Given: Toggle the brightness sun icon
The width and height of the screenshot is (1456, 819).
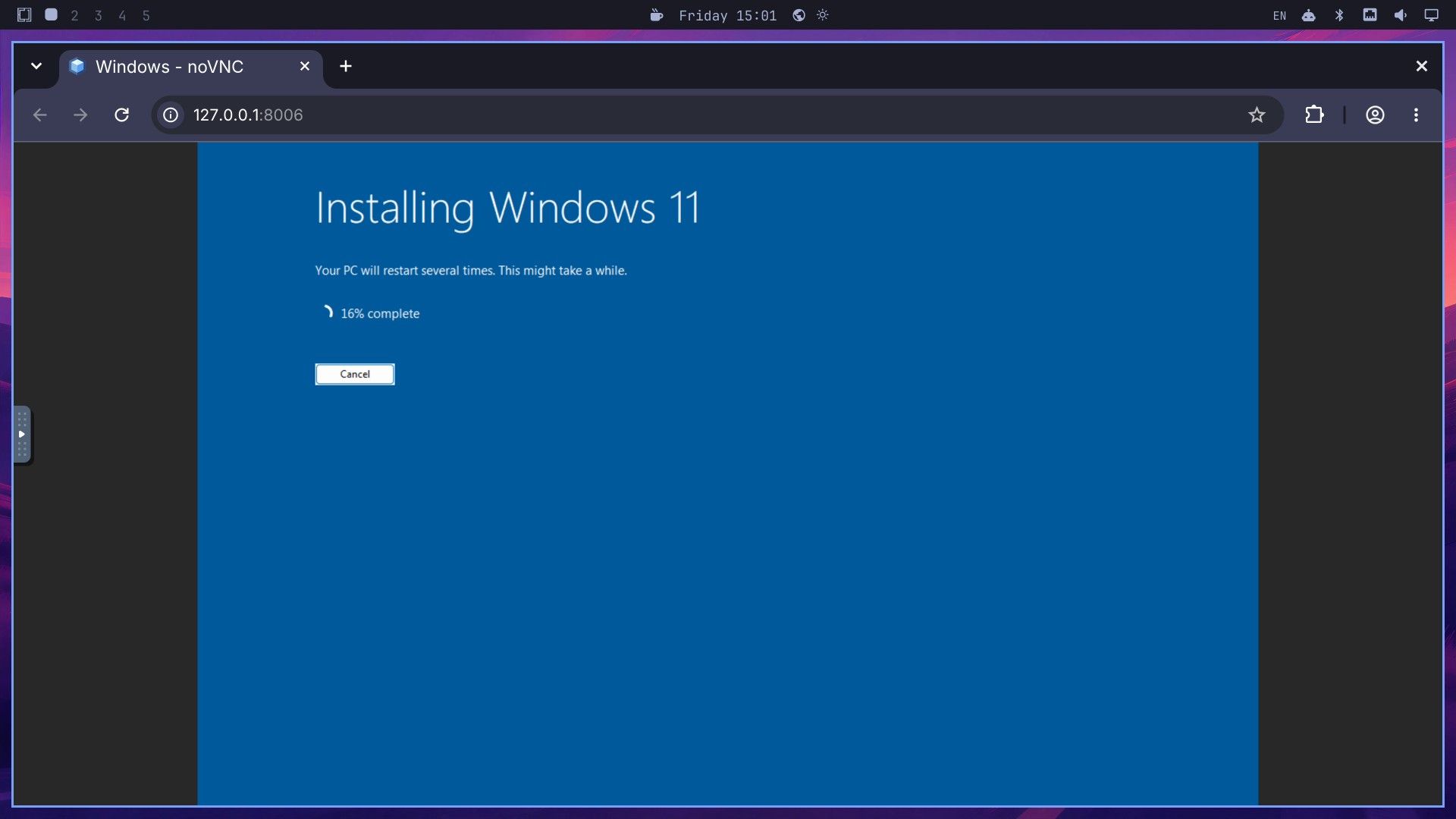Looking at the screenshot, I should click(823, 15).
